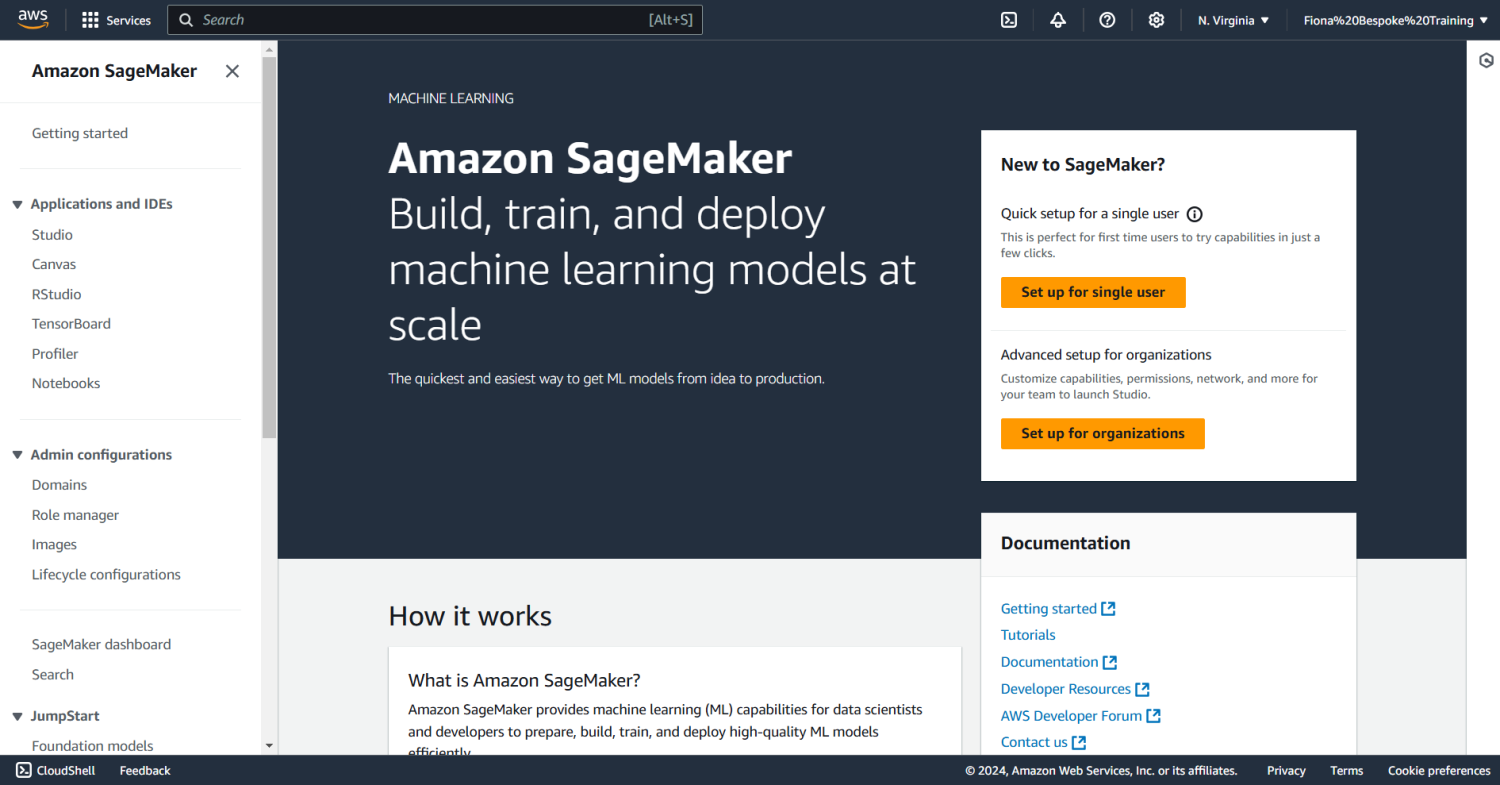Click the help question mark icon
The image size is (1500, 785).
[x=1107, y=19]
